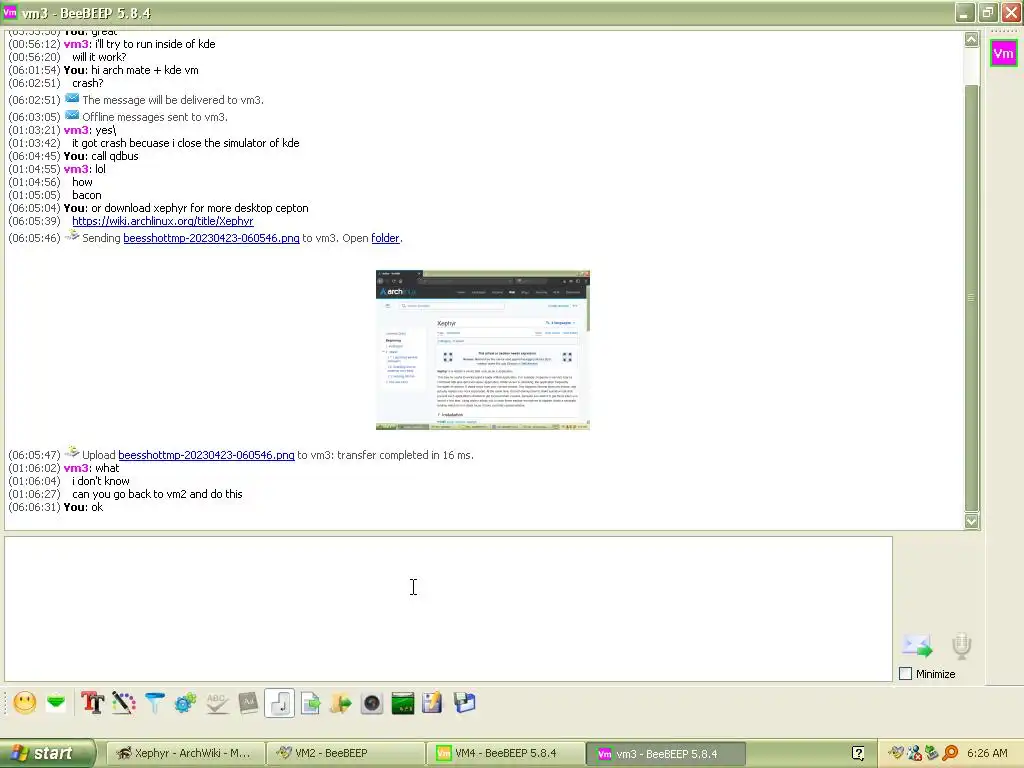1024x768 pixels.
Task: Click the chat scrollbar up arrow
Action: tap(972, 39)
